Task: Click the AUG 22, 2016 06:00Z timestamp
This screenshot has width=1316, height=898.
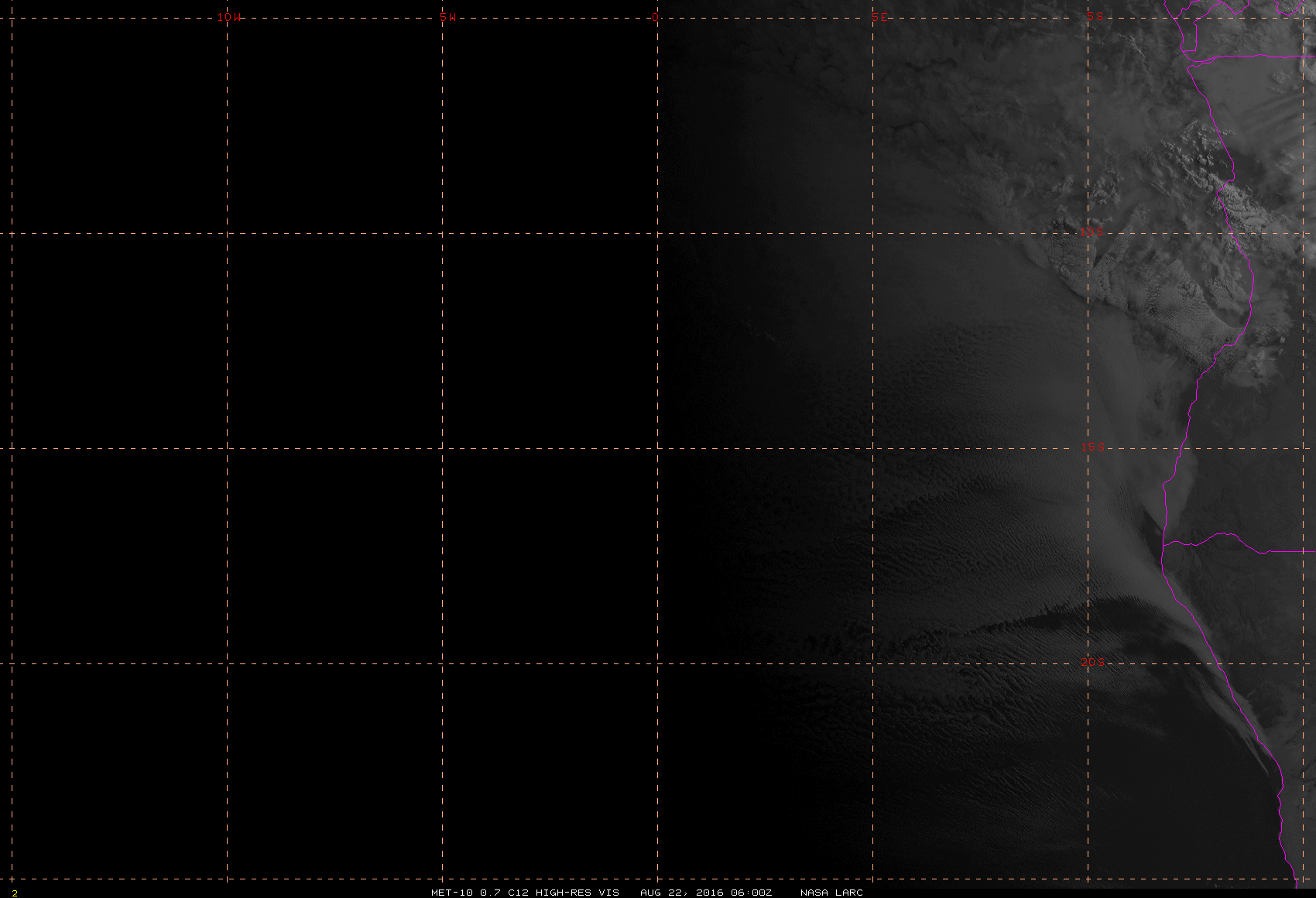Action: tap(706, 892)
